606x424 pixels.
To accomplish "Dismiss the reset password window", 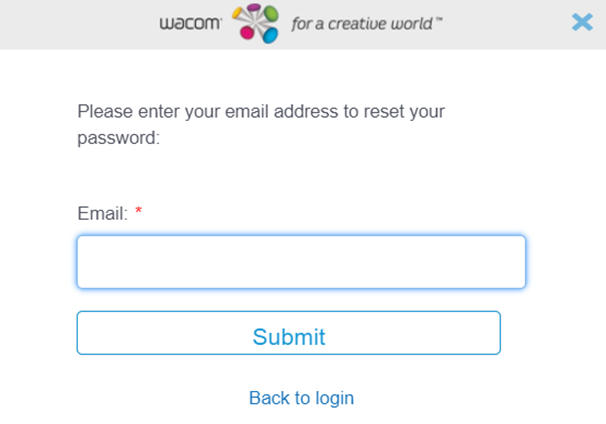I will tap(582, 22).
